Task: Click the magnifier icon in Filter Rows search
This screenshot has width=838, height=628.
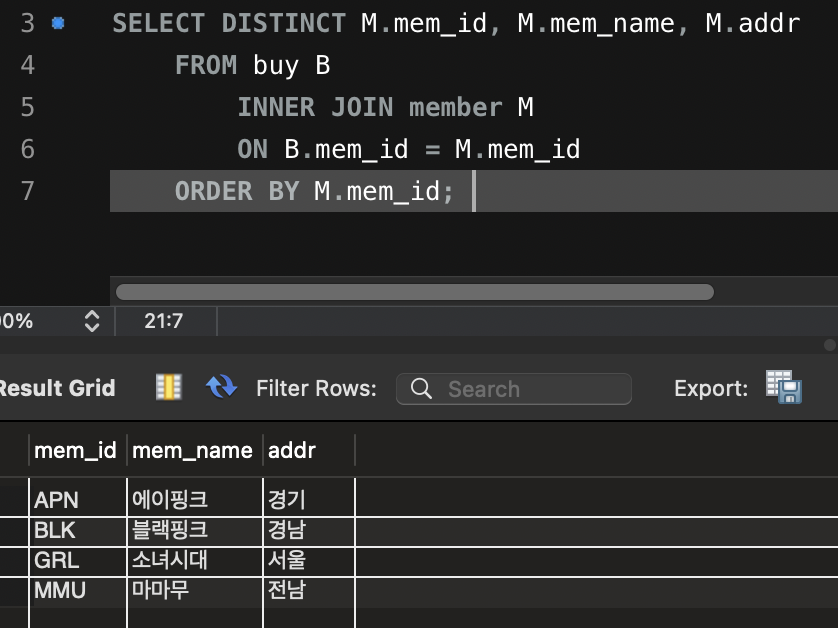Action: [421, 389]
